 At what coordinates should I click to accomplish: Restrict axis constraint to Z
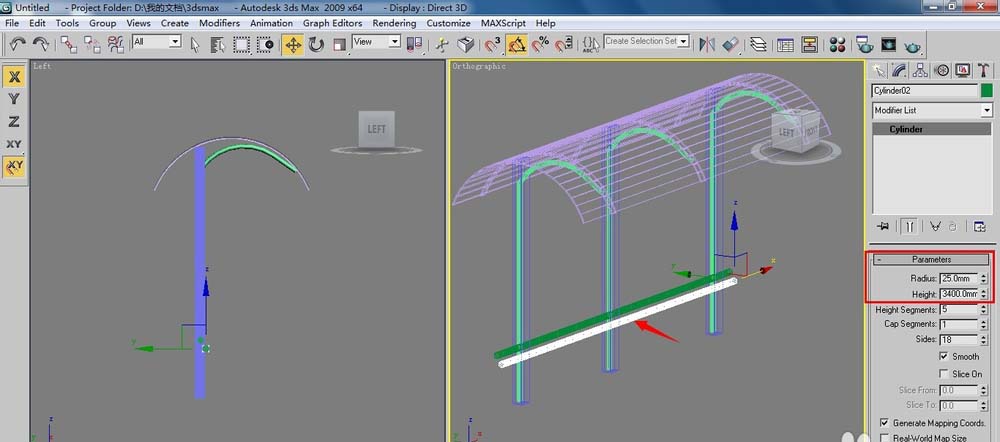tap(14, 121)
